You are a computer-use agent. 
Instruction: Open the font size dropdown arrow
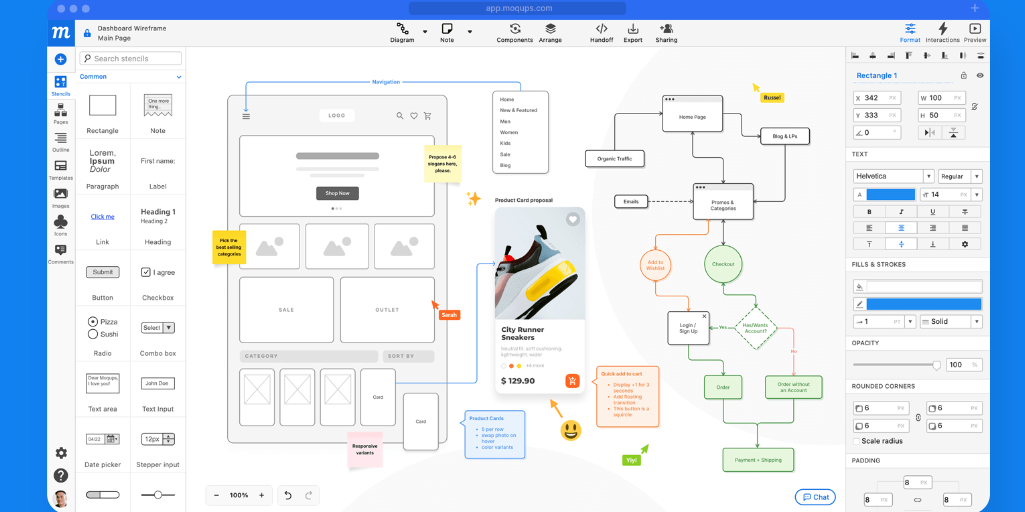pyautogui.click(x=977, y=195)
